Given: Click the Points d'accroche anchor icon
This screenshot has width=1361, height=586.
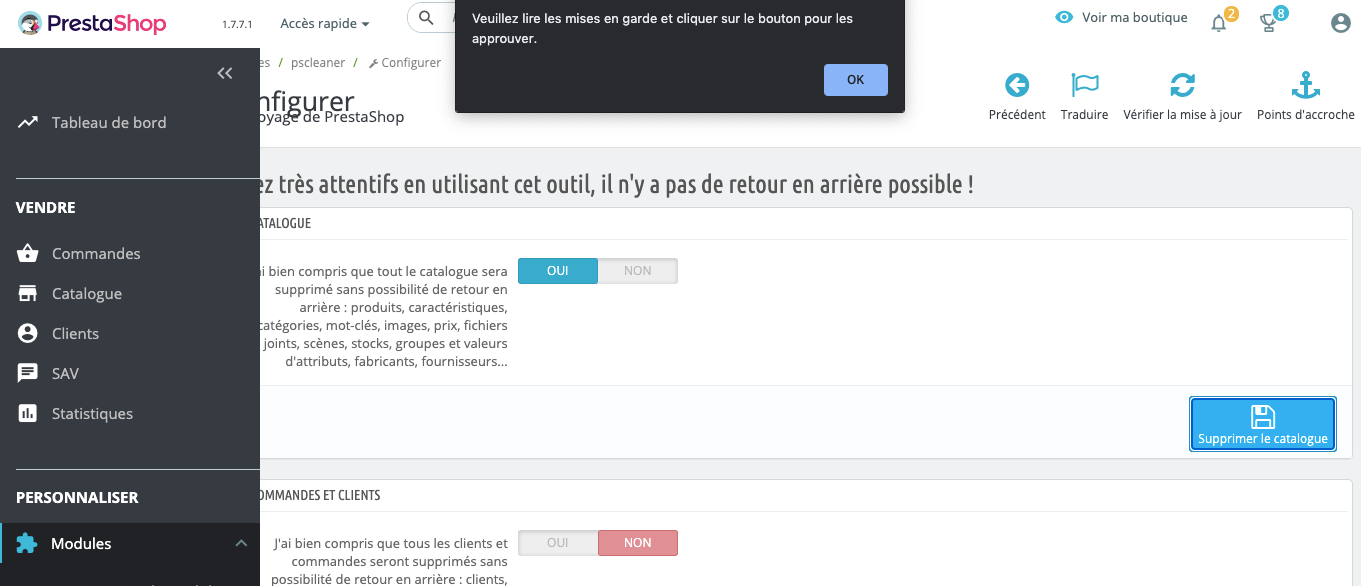Looking at the screenshot, I should (x=1306, y=85).
